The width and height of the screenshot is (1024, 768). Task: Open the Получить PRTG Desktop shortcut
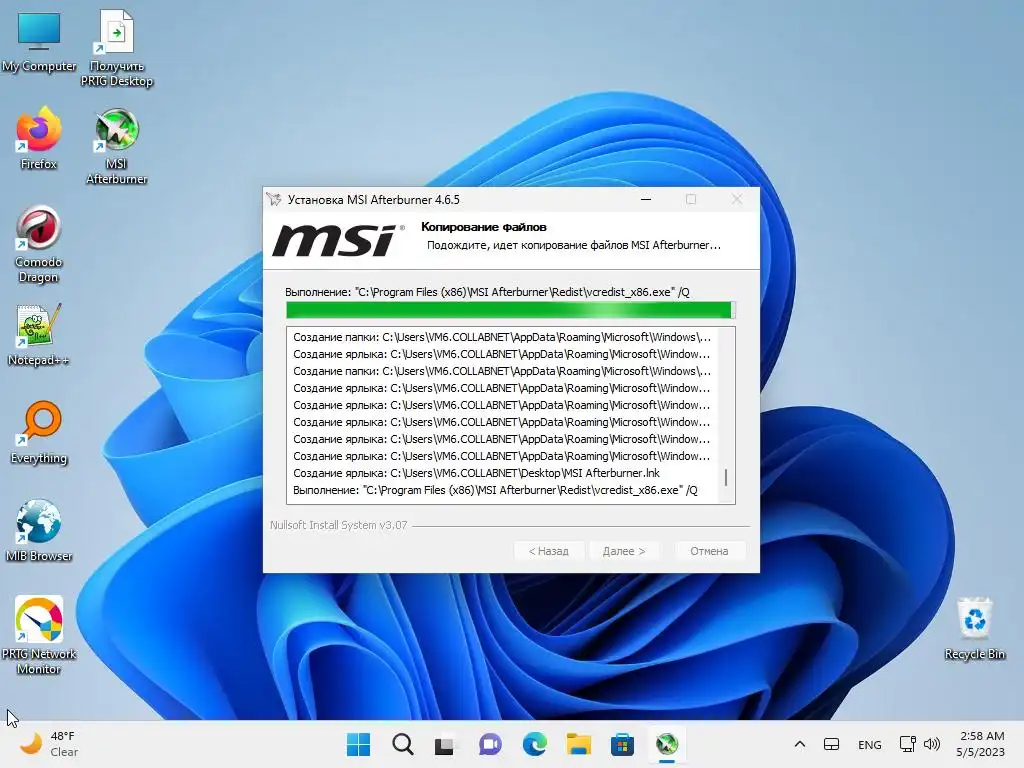click(x=116, y=48)
